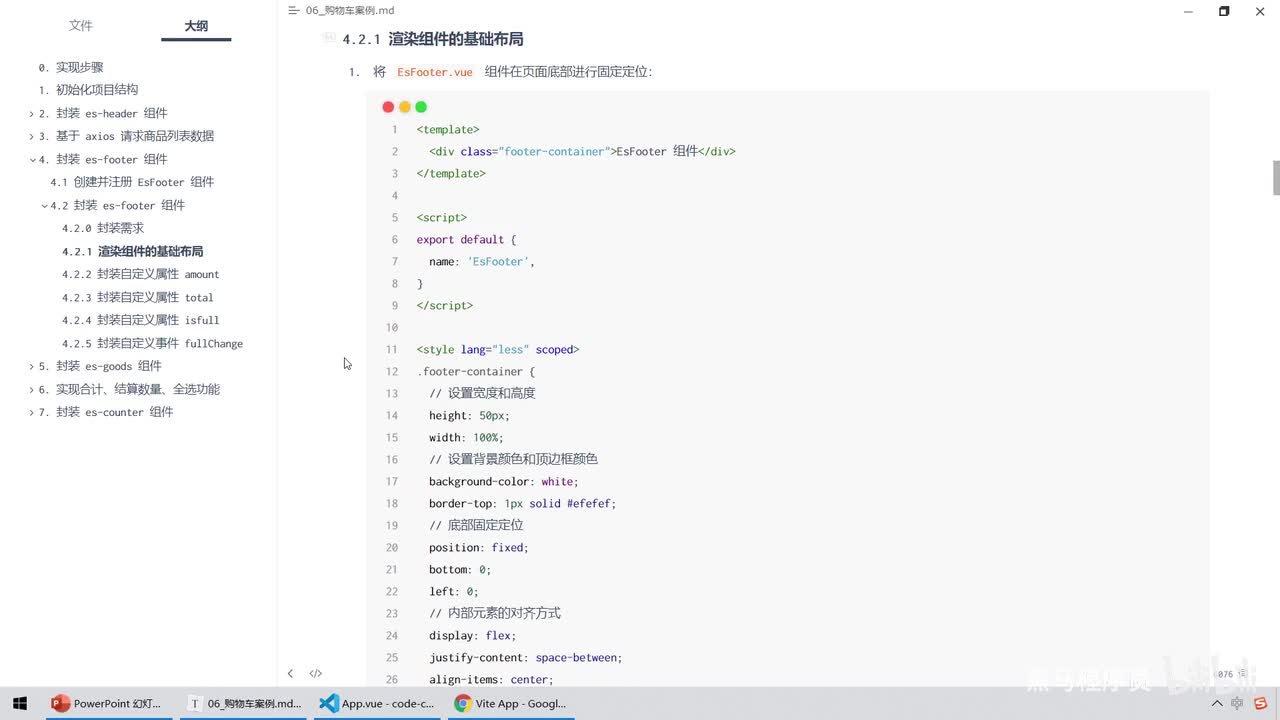Click the inline code EsFooter.vue

pos(435,72)
